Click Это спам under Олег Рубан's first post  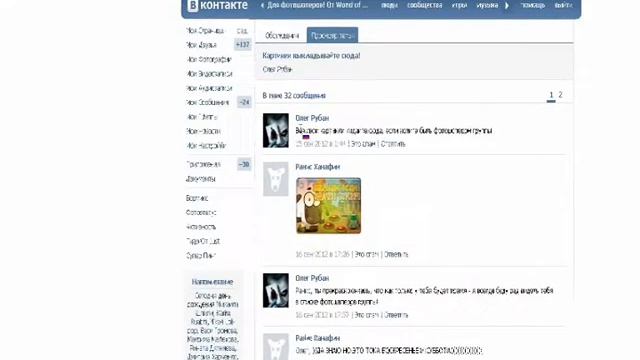pos(363,144)
